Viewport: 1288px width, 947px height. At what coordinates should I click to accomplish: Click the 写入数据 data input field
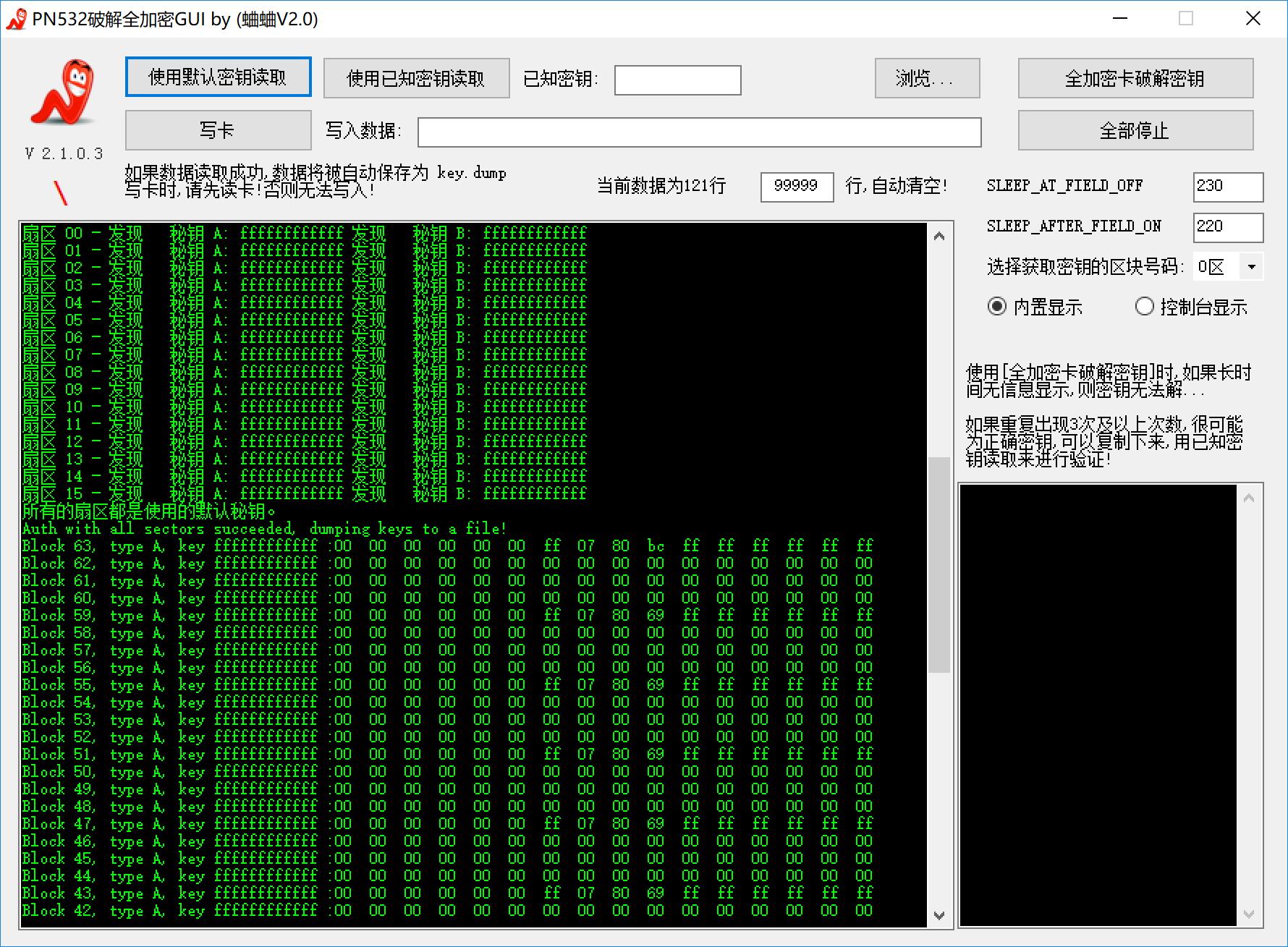(x=698, y=132)
